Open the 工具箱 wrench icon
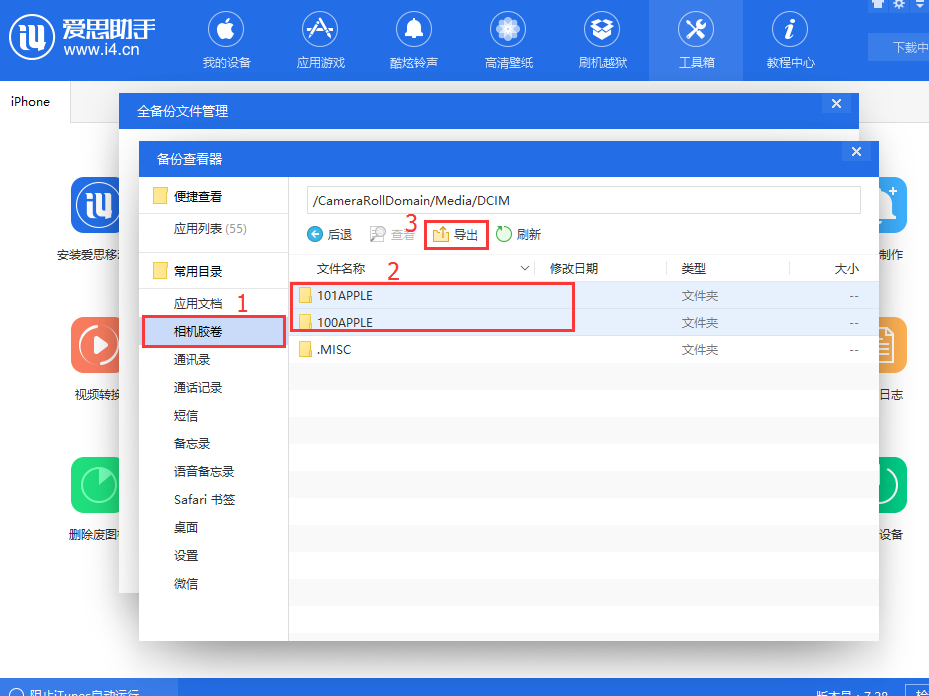Viewport: 929px width, 696px height. [x=696, y=29]
